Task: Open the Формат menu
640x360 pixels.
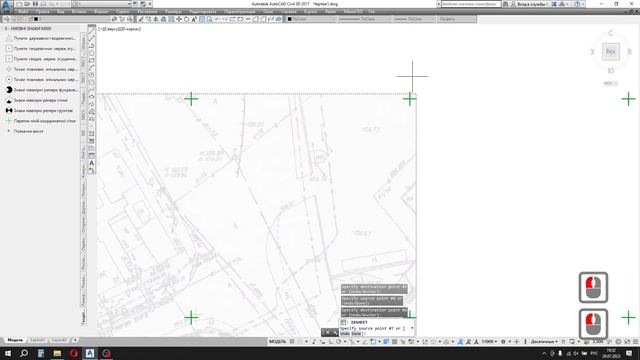Action: point(101,12)
